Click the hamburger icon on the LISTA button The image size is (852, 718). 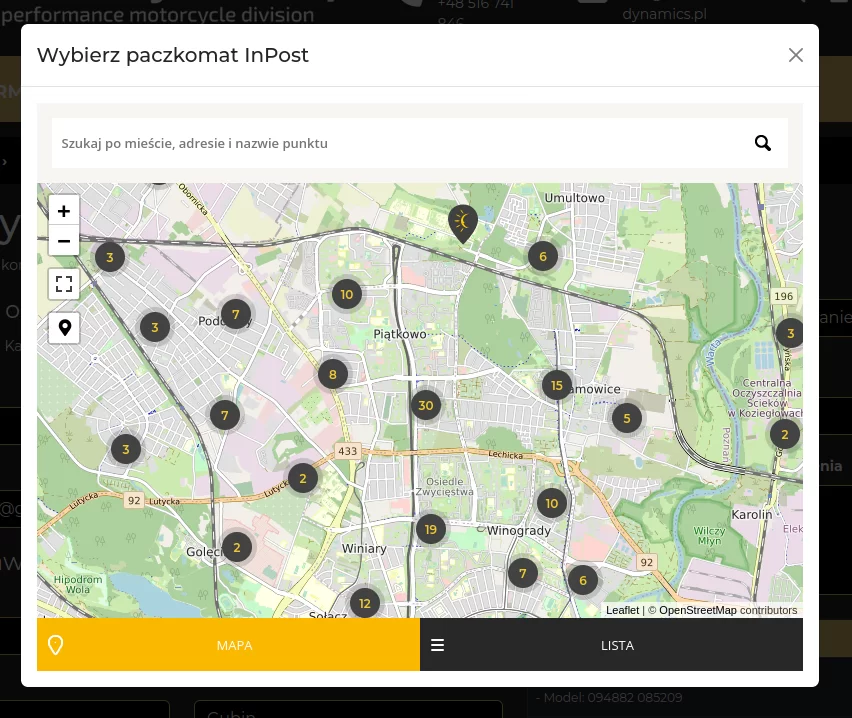click(437, 644)
